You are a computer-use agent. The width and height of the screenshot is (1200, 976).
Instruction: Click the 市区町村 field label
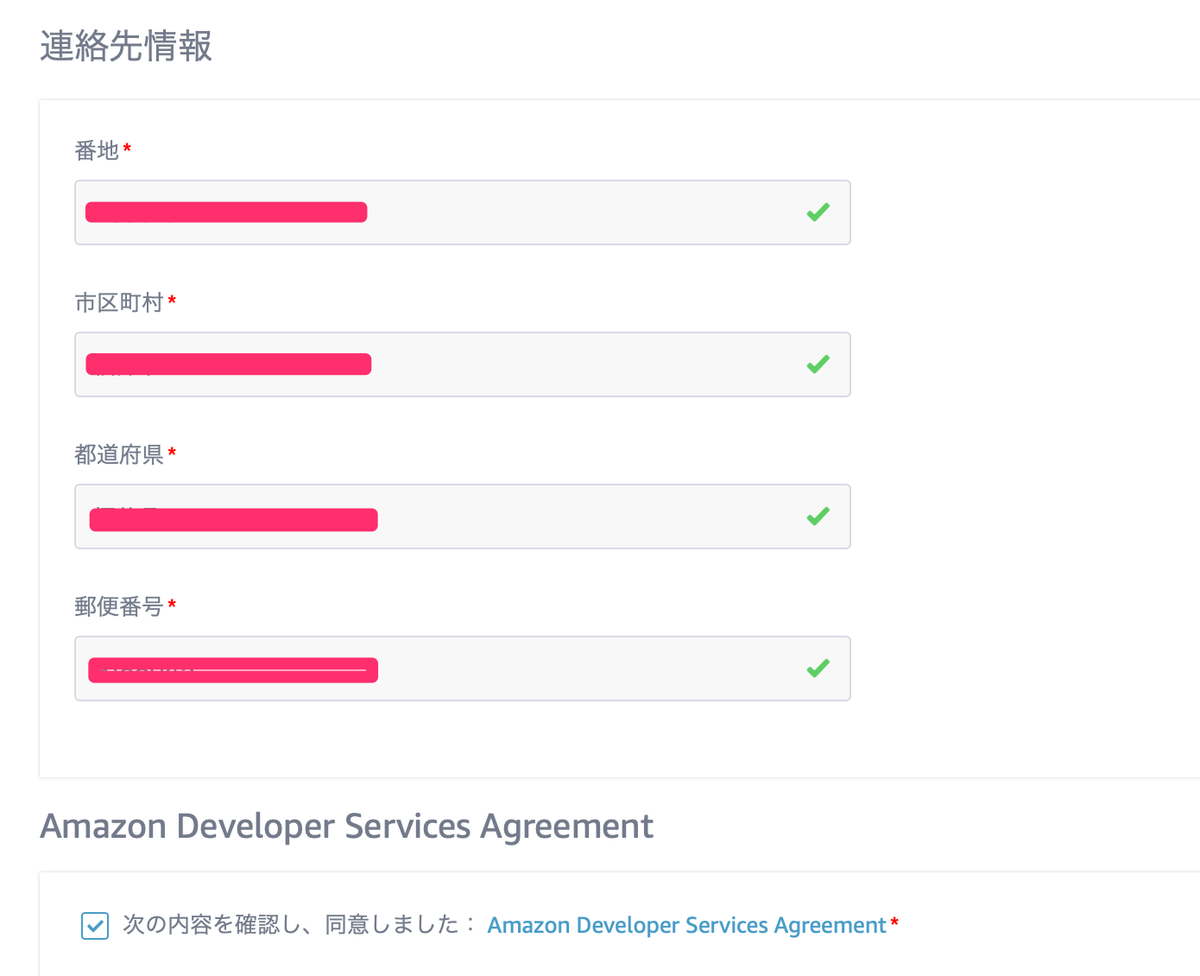(119, 302)
